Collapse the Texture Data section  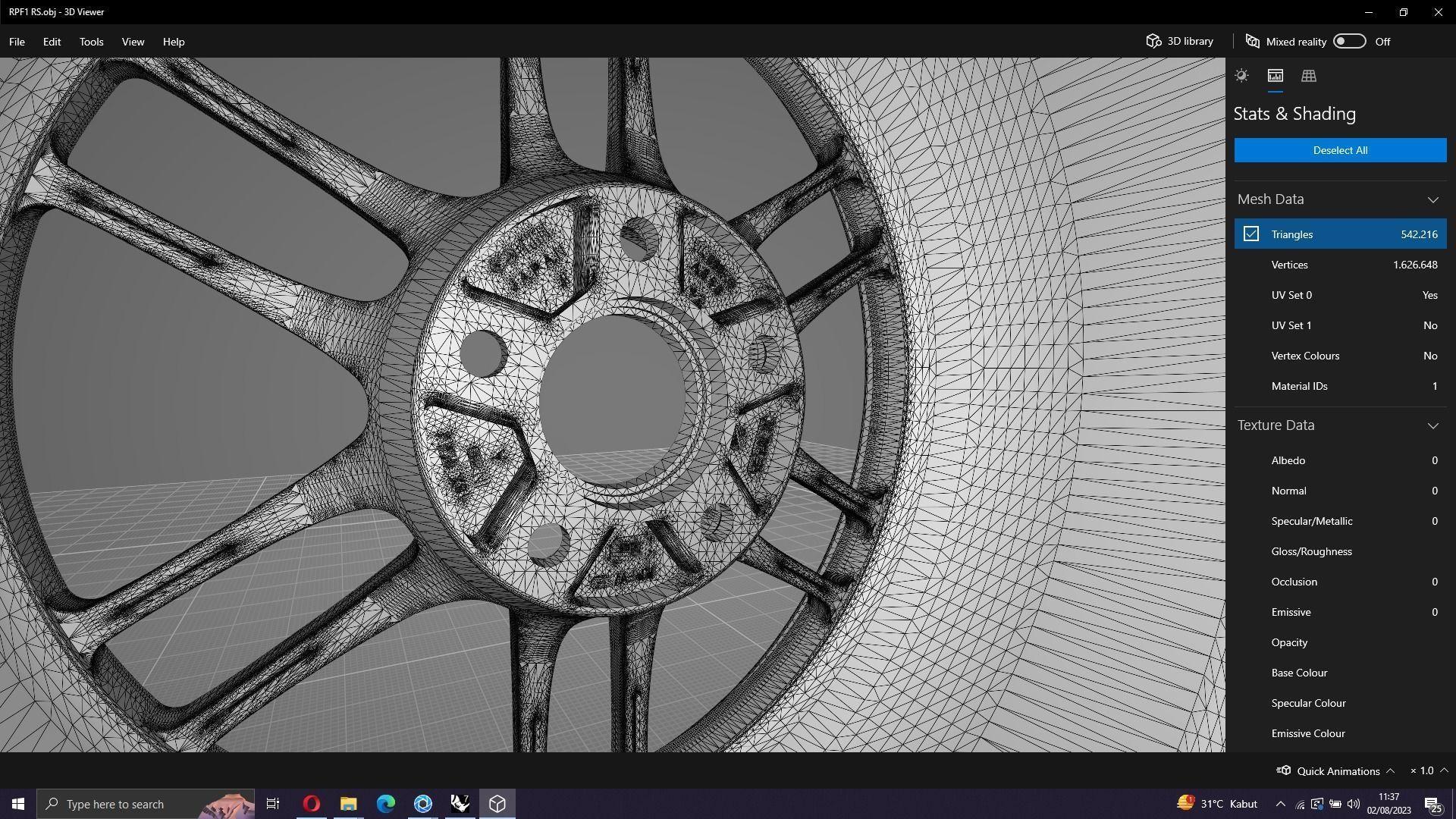pyautogui.click(x=1432, y=425)
